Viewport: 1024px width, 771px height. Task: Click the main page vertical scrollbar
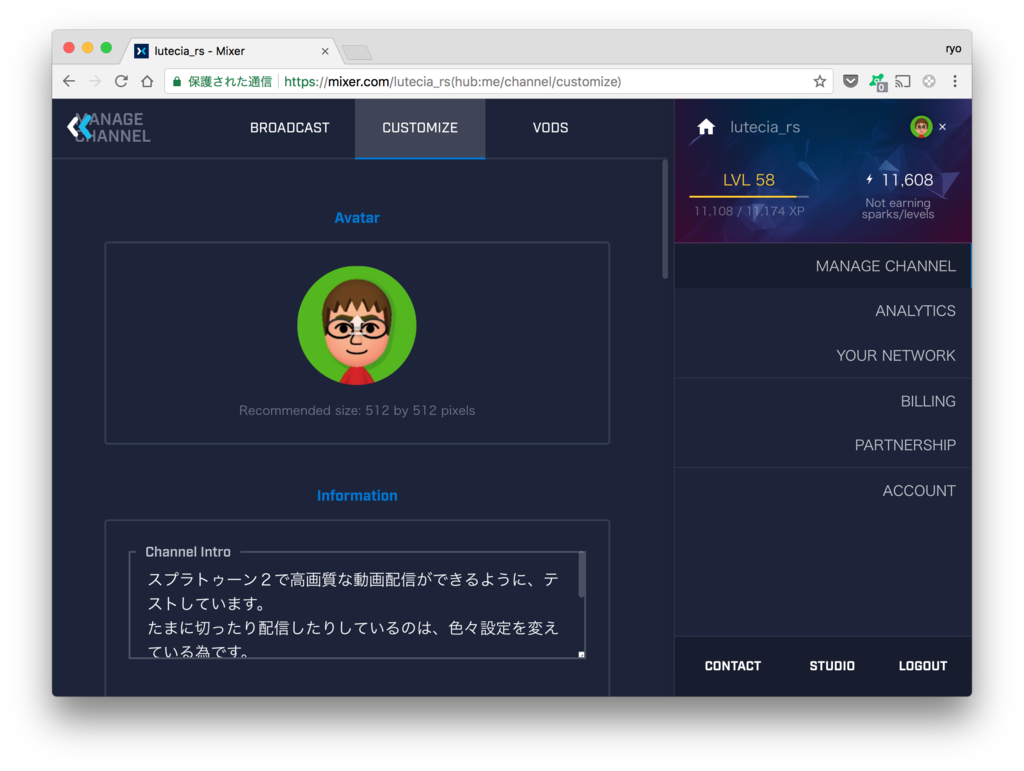[x=665, y=219]
